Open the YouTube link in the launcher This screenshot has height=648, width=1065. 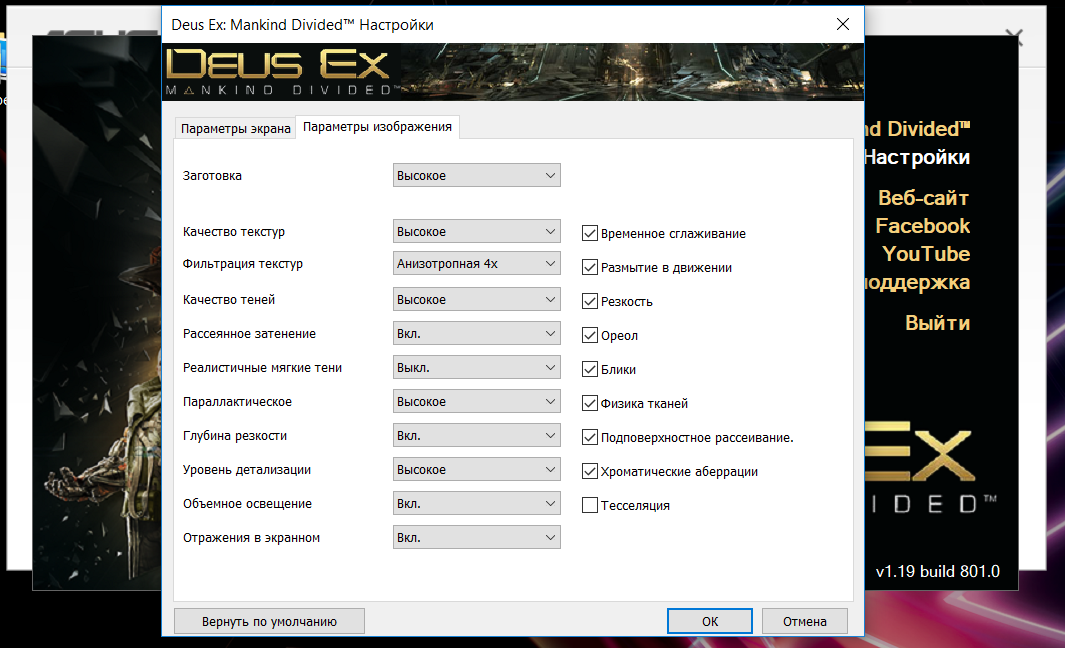pyautogui.click(x=926, y=253)
